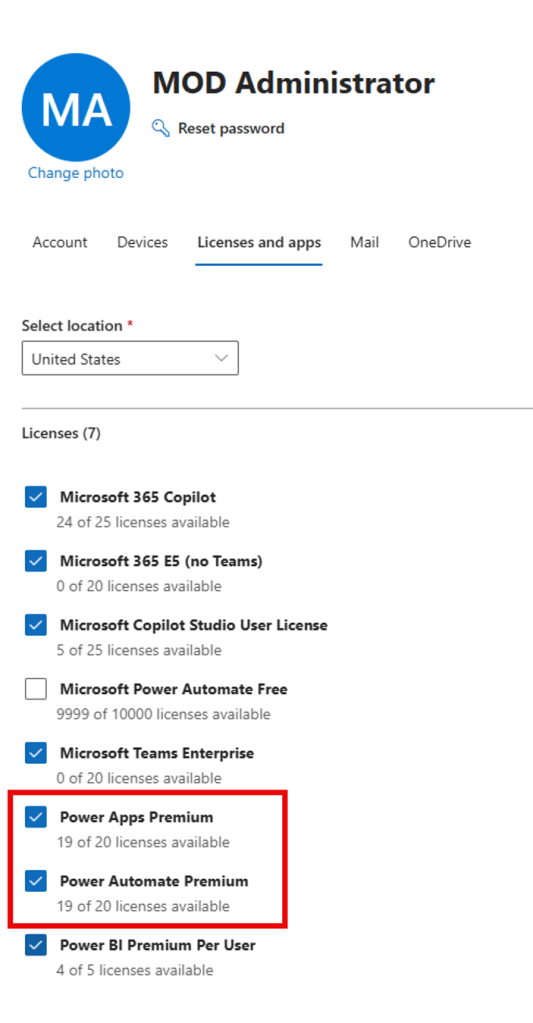Viewport: 533px width, 1023px height.
Task: Go to the OneDrive tab
Action: pos(440,242)
